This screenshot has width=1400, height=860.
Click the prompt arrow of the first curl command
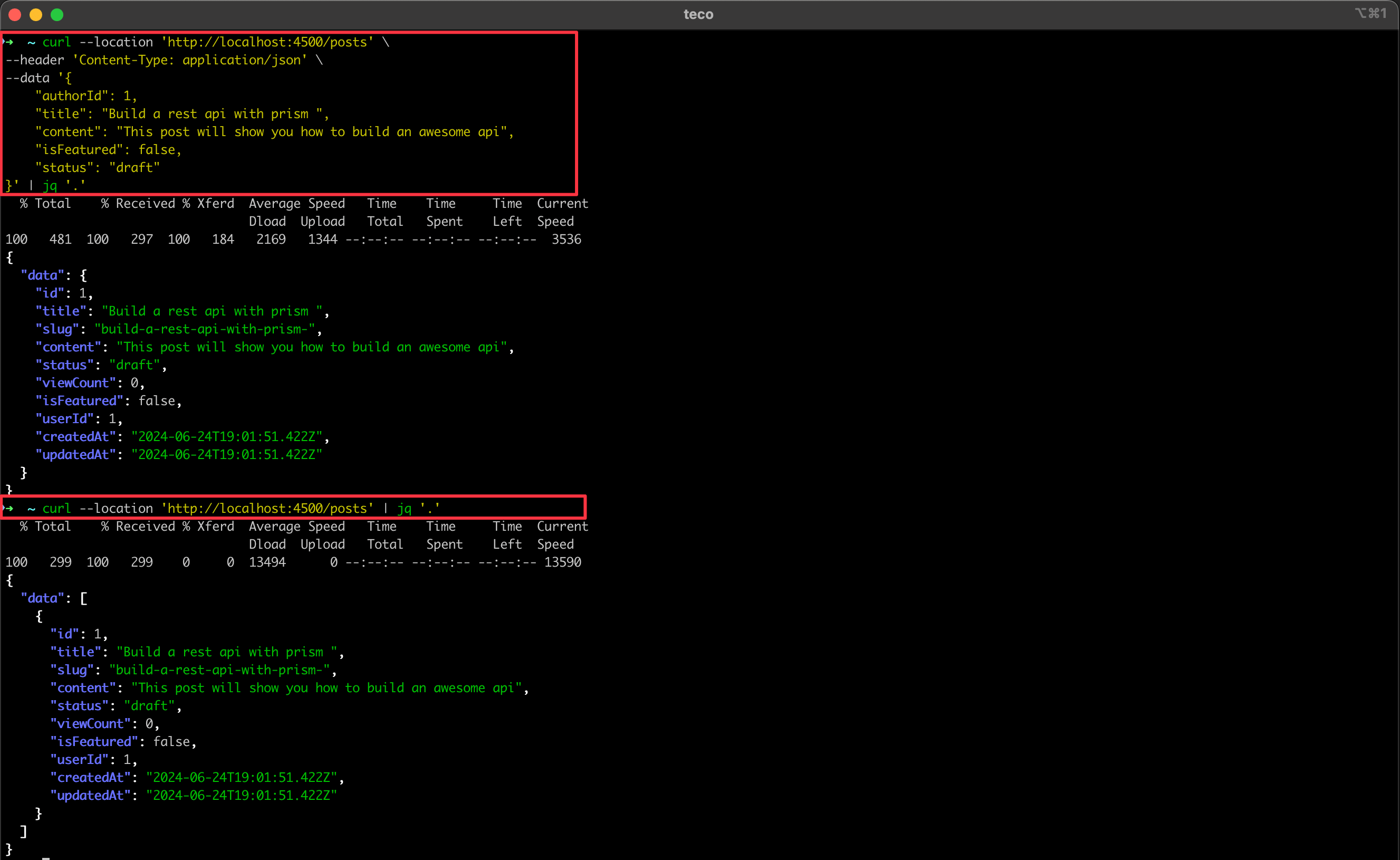[x=8, y=42]
